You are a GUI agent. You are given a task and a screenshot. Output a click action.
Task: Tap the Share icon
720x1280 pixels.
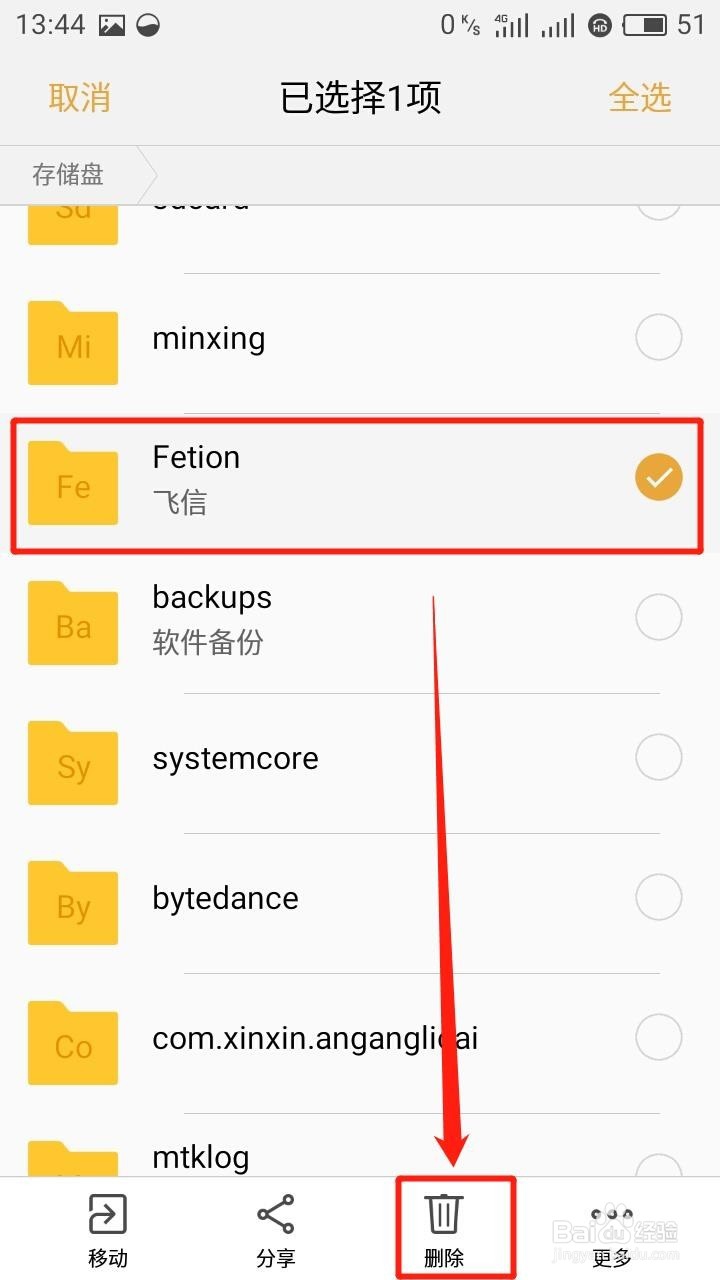(276, 1215)
